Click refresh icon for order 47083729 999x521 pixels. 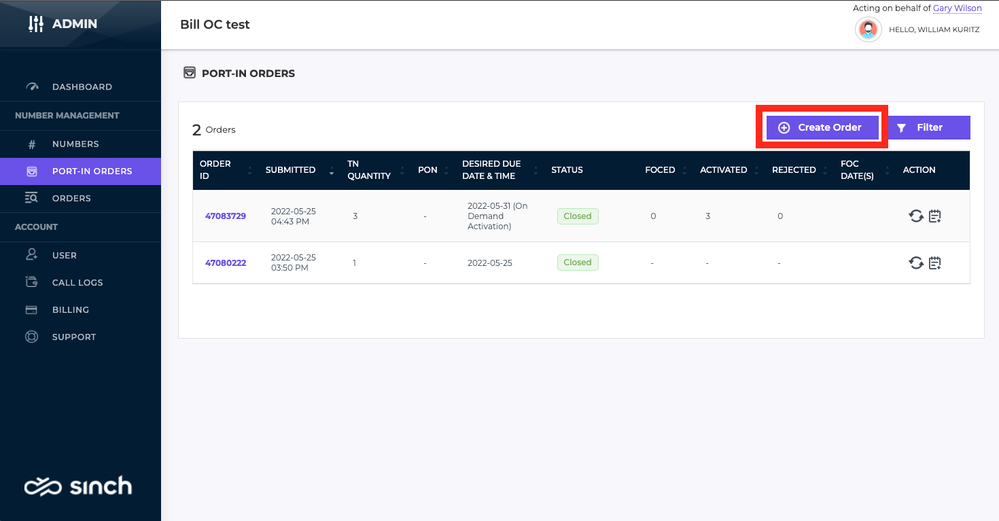[x=916, y=216]
